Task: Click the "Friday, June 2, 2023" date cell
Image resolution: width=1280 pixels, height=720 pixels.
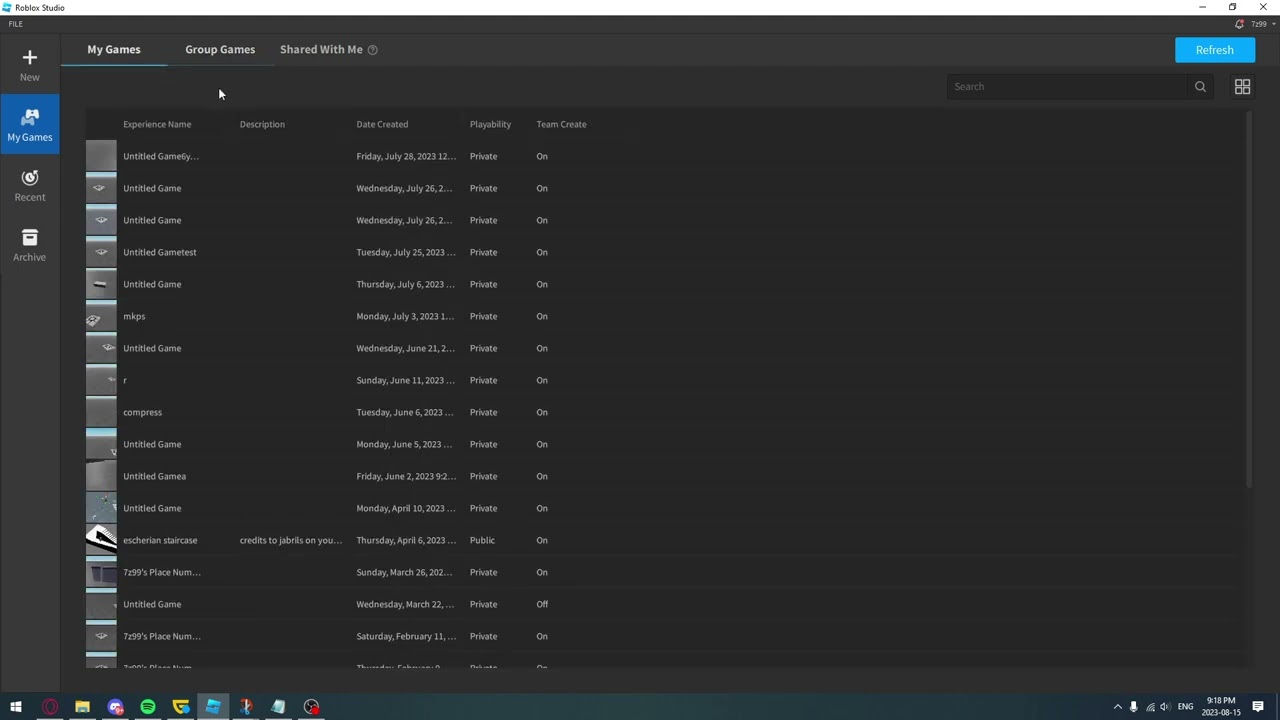Action: (406, 477)
